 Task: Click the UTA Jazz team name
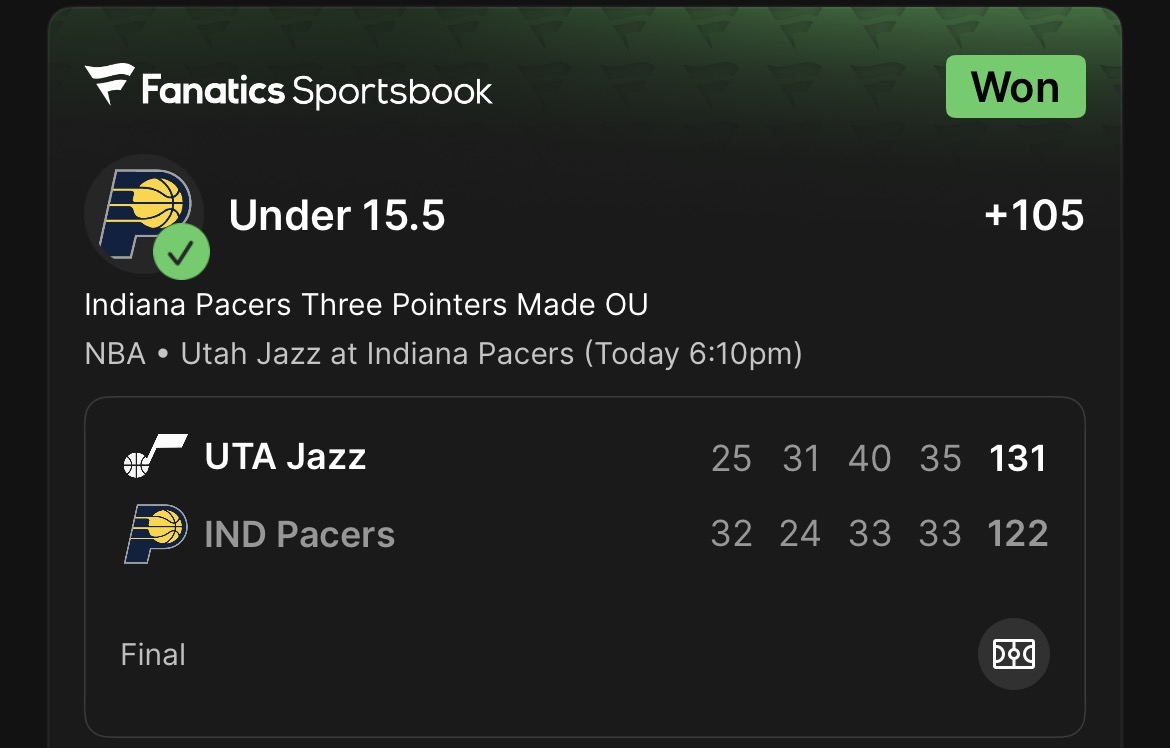tap(285, 457)
